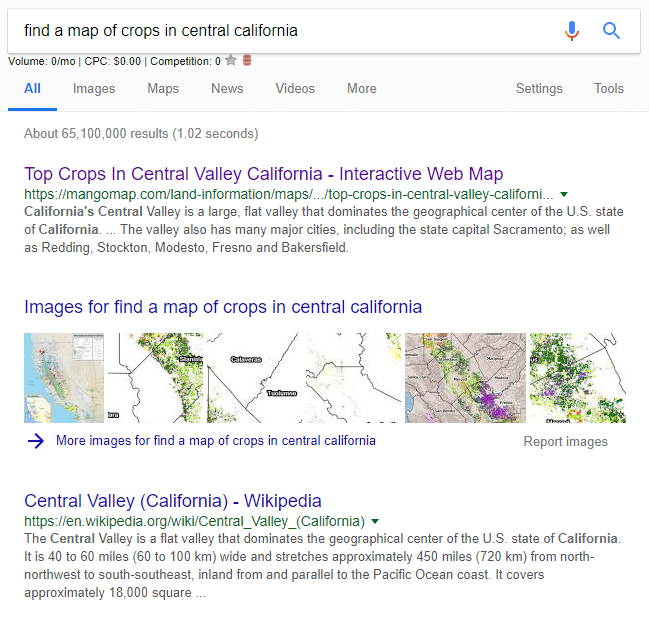Go to the Videos tab
Image resolution: width=649 pixels, height=619 pixels.
point(295,88)
